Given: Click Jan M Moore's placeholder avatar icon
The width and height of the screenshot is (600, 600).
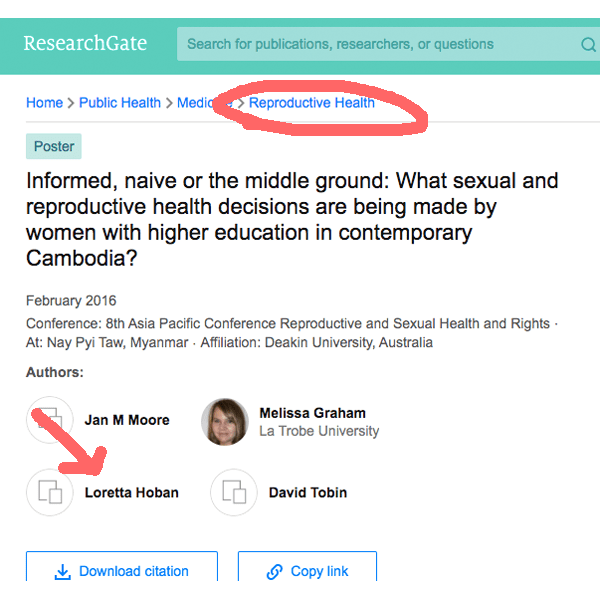Looking at the screenshot, I should point(50,421).
